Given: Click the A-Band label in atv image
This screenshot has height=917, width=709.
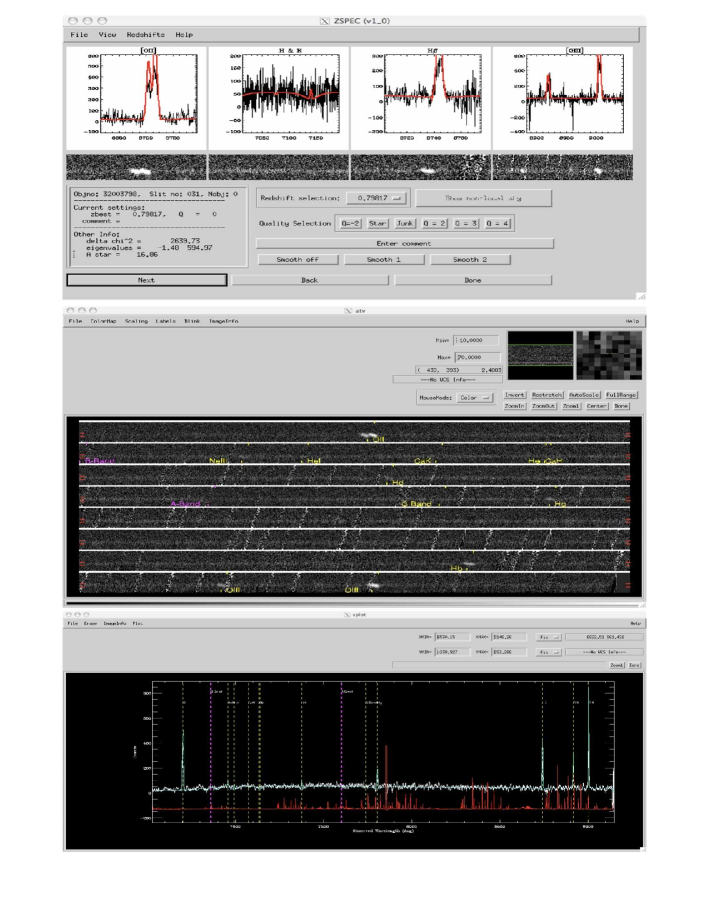Looking at the screenshot, I should (x=185, y=504).
